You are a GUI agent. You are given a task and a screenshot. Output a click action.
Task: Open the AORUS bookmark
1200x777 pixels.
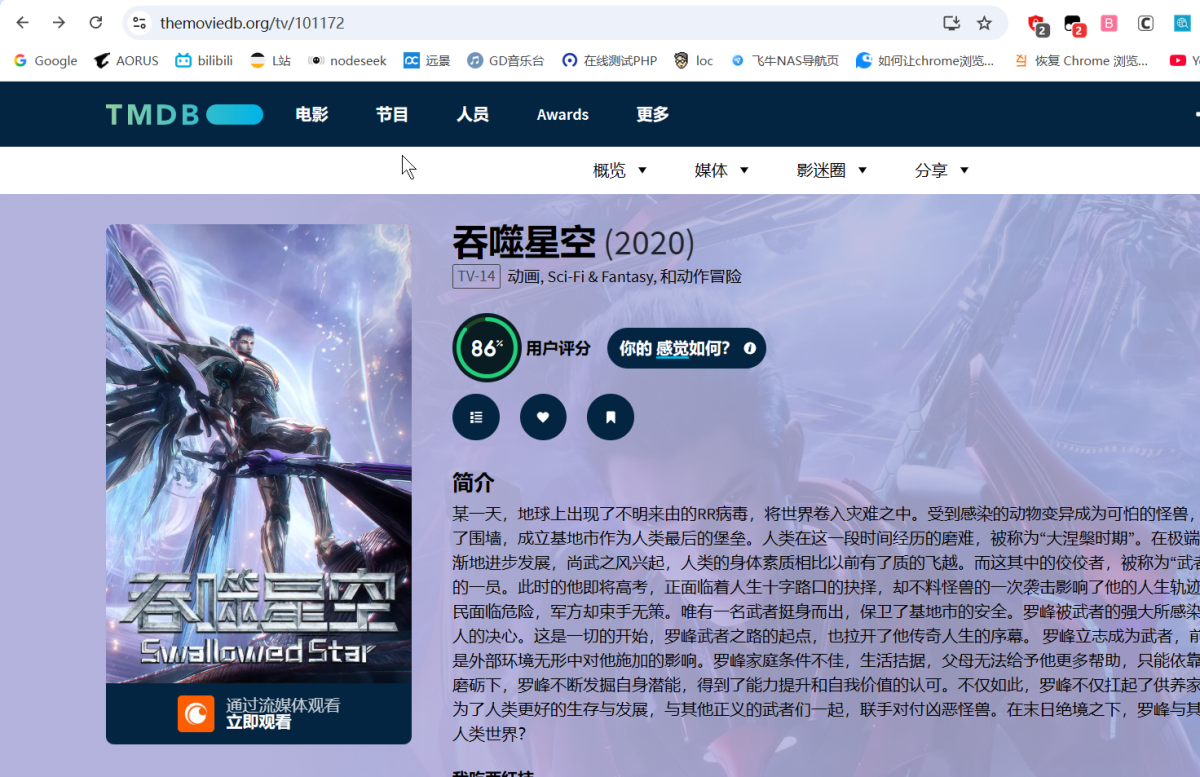pyautogui.click(x=126, y=60)
